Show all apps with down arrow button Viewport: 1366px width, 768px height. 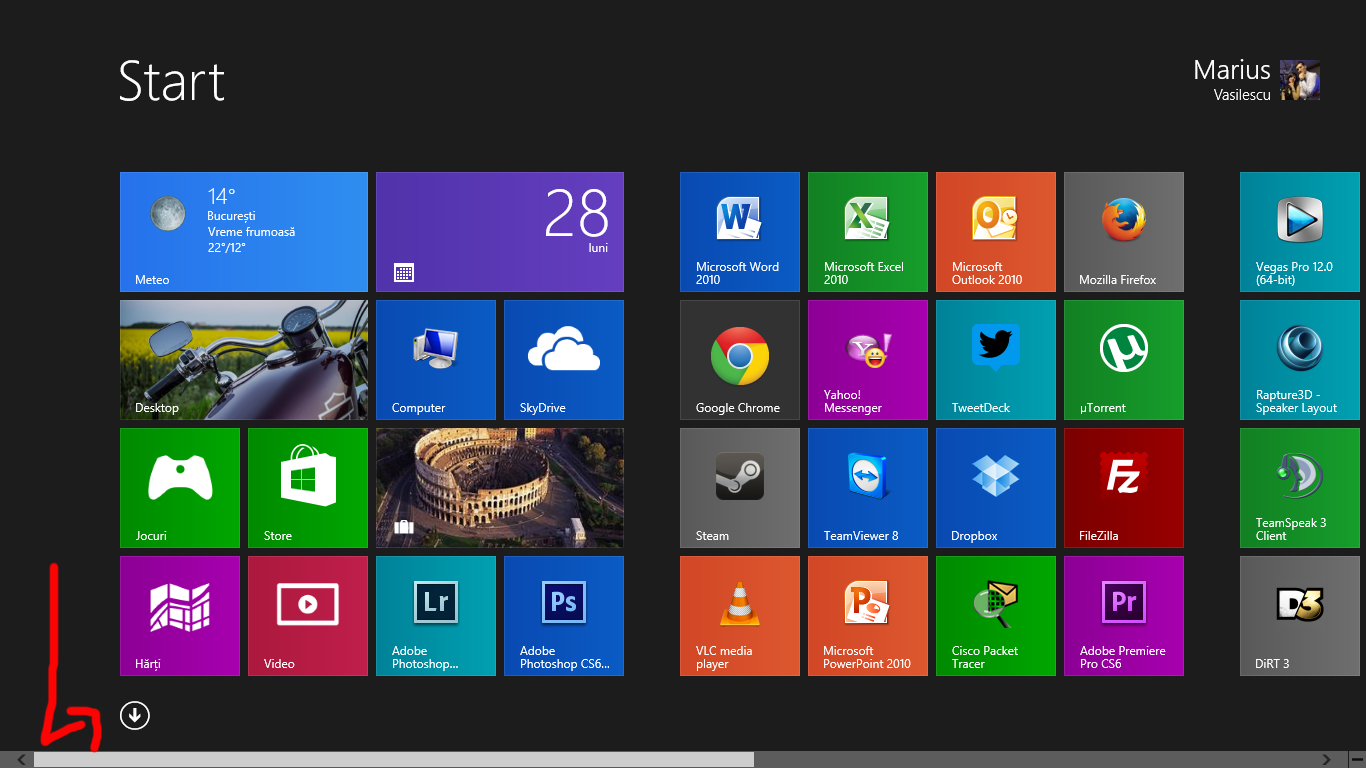[x=135, y=715]
